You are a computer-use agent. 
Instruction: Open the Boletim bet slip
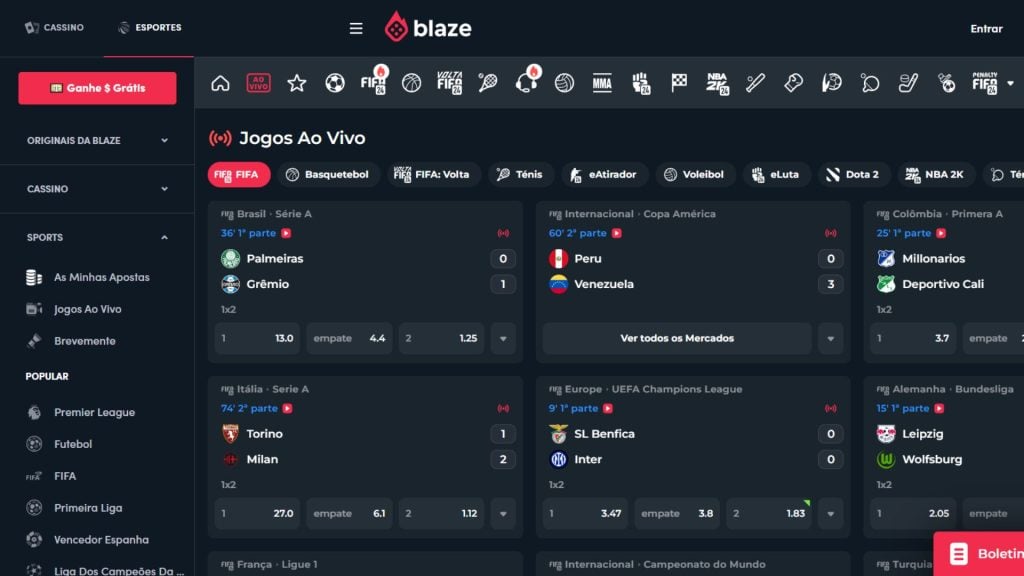[x=979, y=554]
